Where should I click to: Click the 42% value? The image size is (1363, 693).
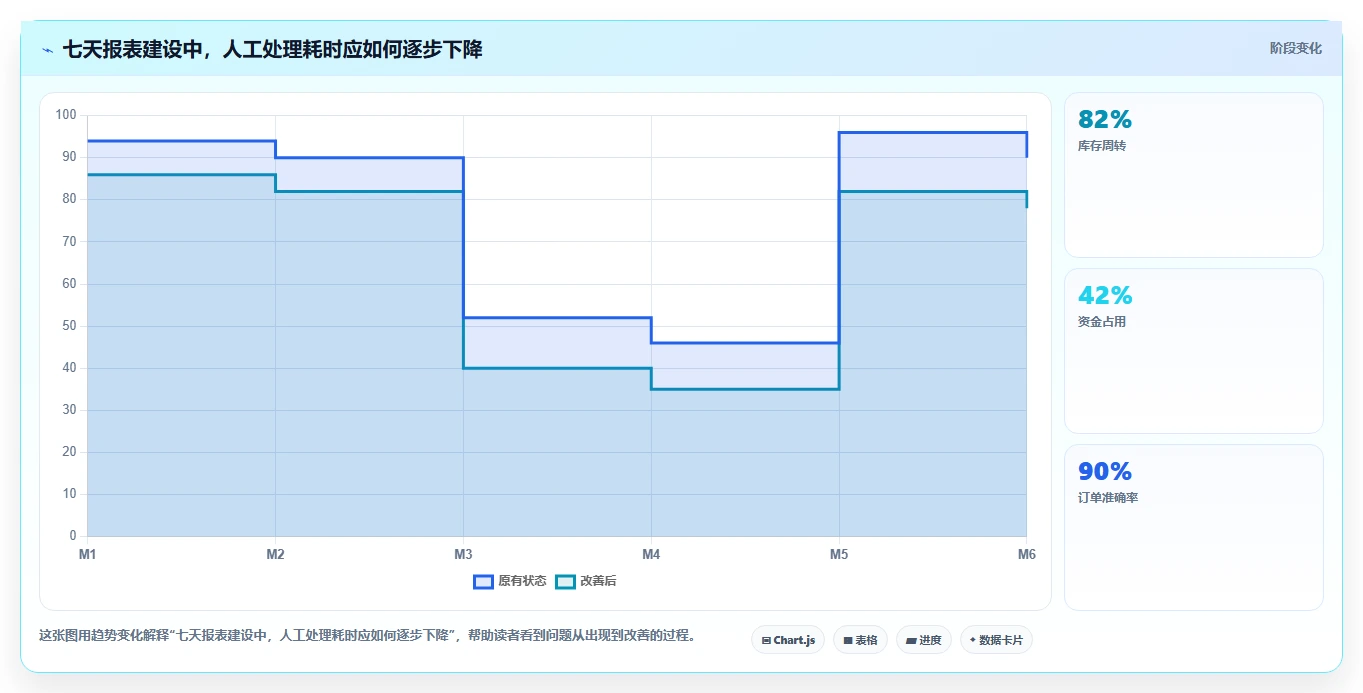1105,296
